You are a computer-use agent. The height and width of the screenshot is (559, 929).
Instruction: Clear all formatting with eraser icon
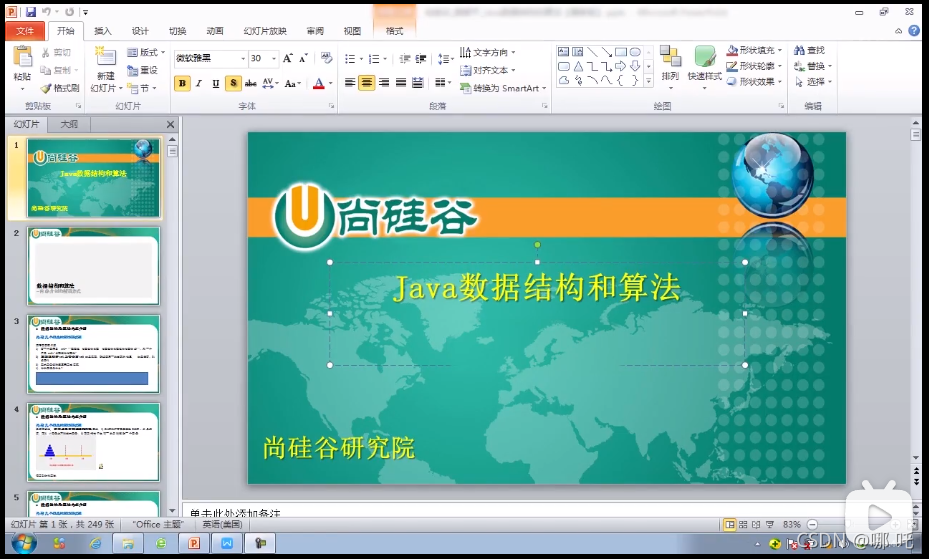326,58
